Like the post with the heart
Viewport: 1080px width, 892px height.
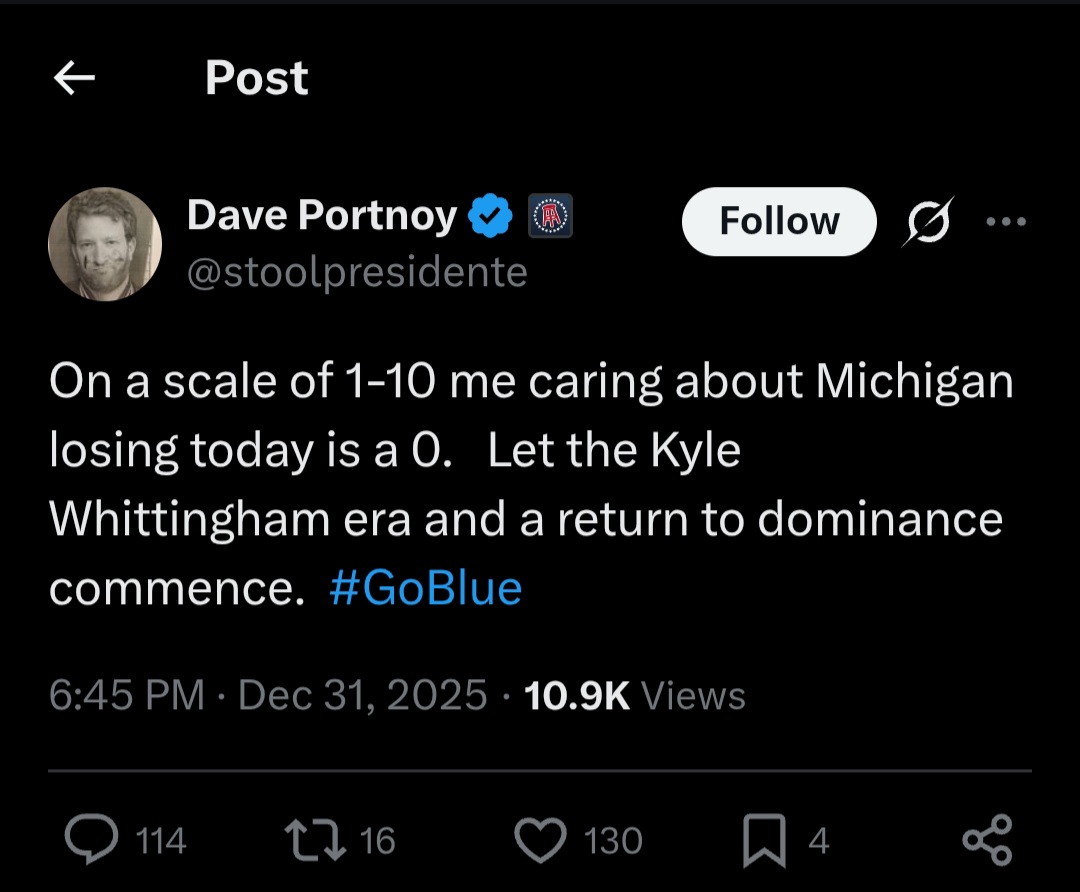[x=540, y=840]
